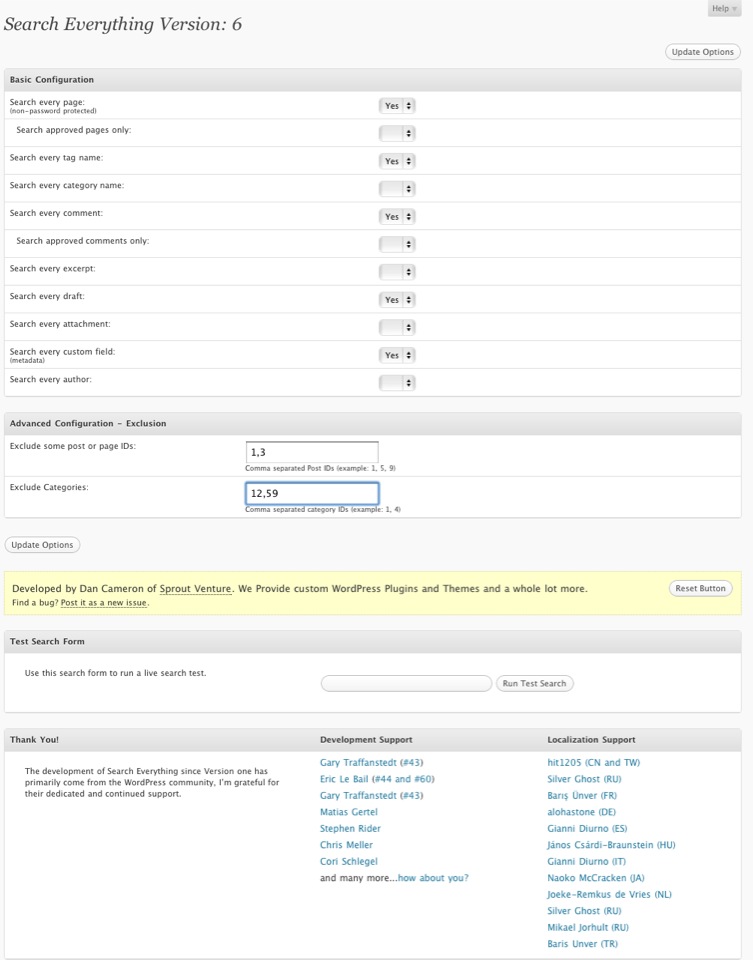The width and height of the screenshot is (753, 960).
Task: Focus the Exclude Categories input field
Action: (x=311, y=493)
